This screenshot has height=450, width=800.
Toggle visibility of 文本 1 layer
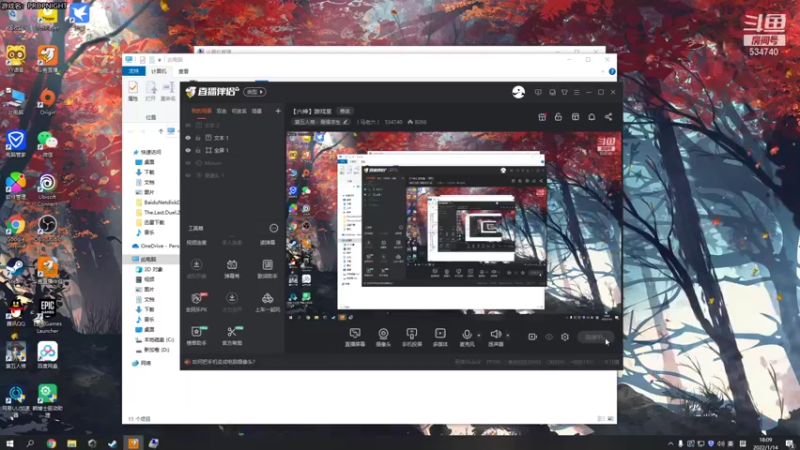[188, 138]
